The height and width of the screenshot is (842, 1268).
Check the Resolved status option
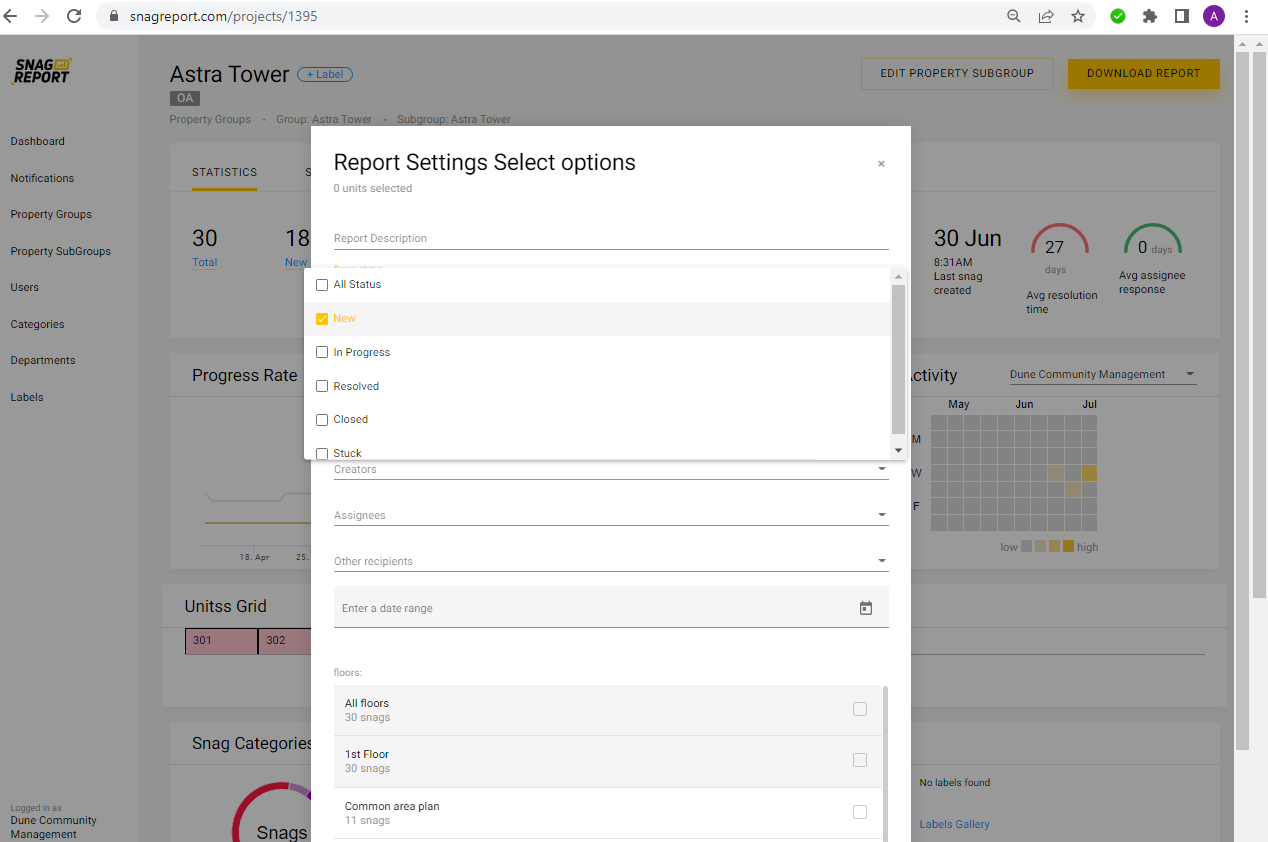pyautogui.click(x=322, y=386)
